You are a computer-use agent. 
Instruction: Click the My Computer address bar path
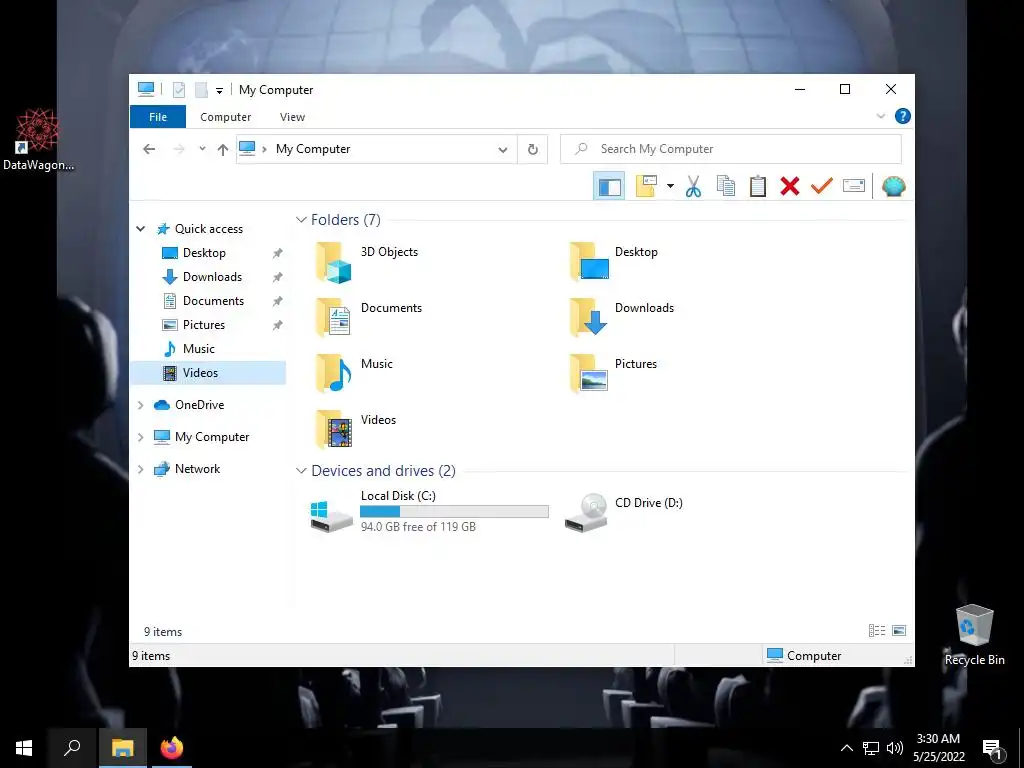[313, 149]
